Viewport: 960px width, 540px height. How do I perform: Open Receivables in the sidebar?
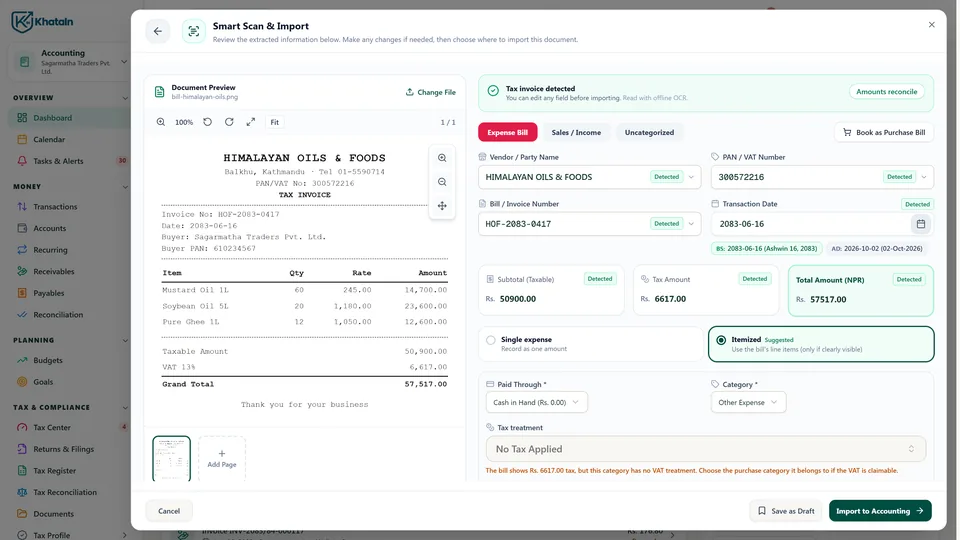(69, 271)
